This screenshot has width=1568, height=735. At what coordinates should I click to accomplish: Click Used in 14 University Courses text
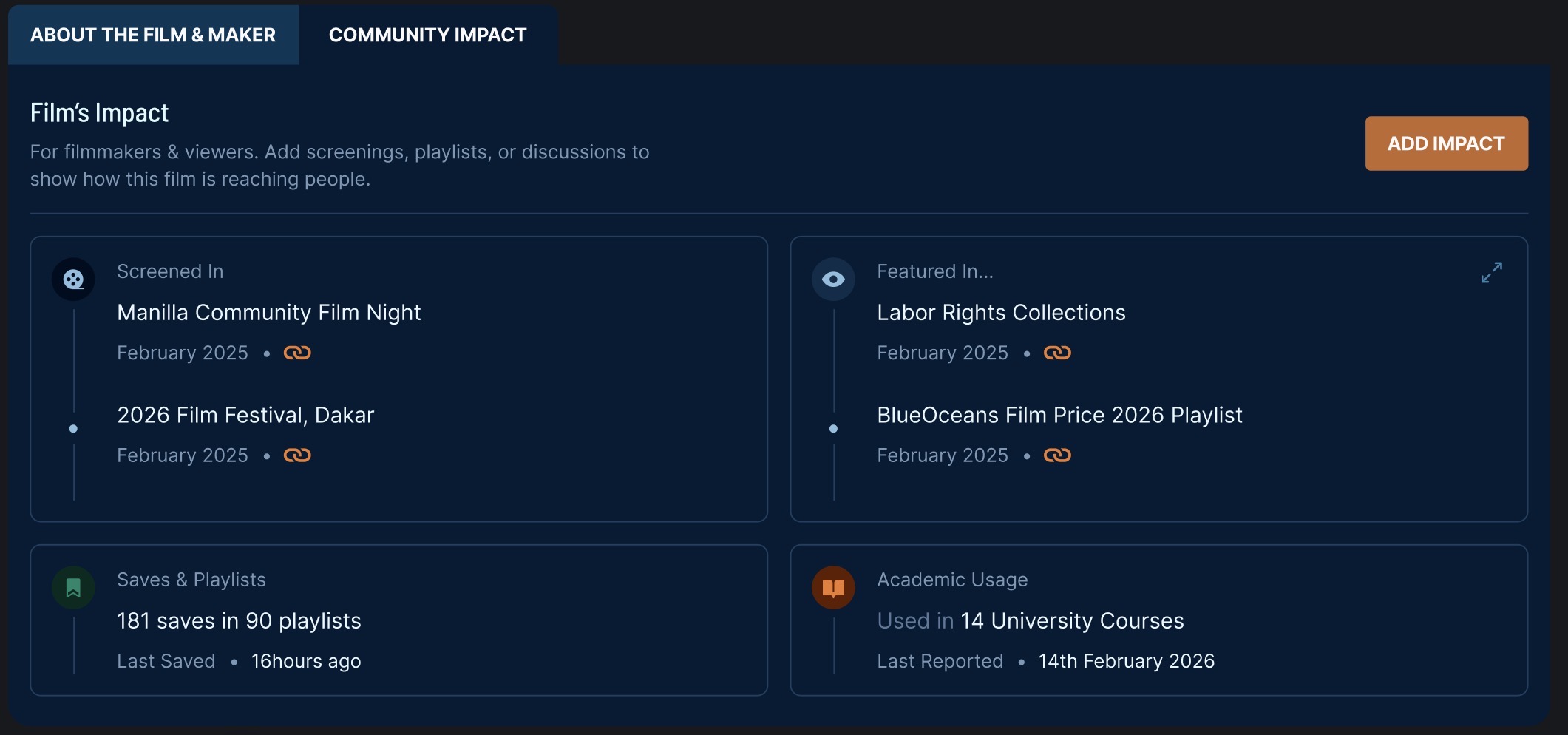(1031, 621)
